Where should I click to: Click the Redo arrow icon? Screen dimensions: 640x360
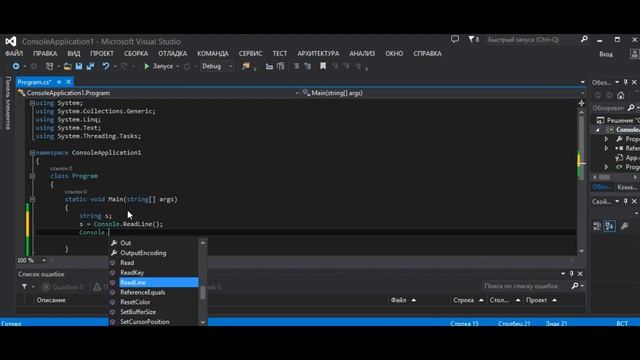124,66
